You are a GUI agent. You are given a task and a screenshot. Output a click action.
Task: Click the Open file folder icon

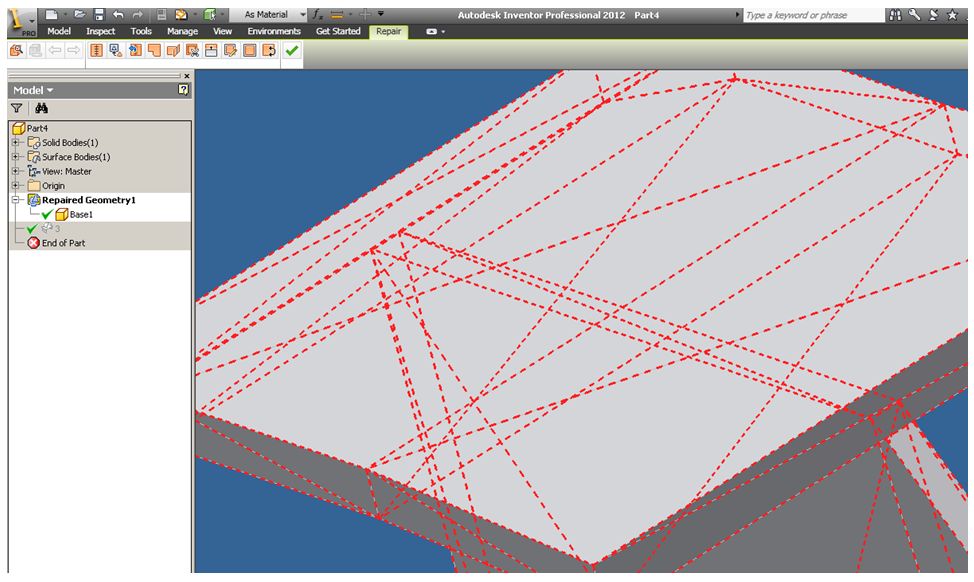pyautogui.click(x=79, y=14)
